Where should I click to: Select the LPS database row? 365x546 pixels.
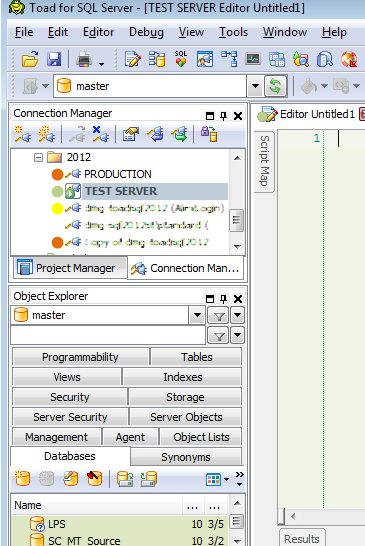coord(119,524)
